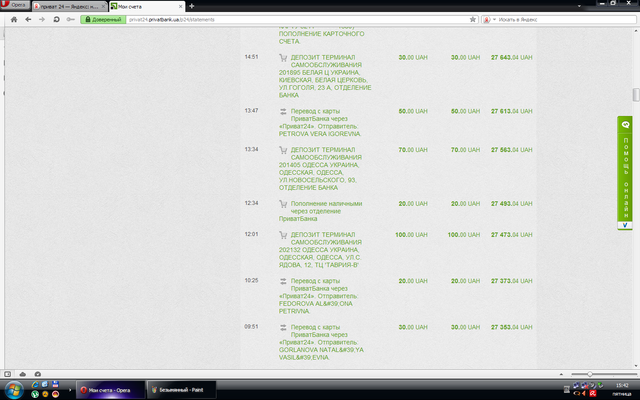Close the Yandex search tab
The height and width of the screenshot is (400, 640).
point(104,7)
